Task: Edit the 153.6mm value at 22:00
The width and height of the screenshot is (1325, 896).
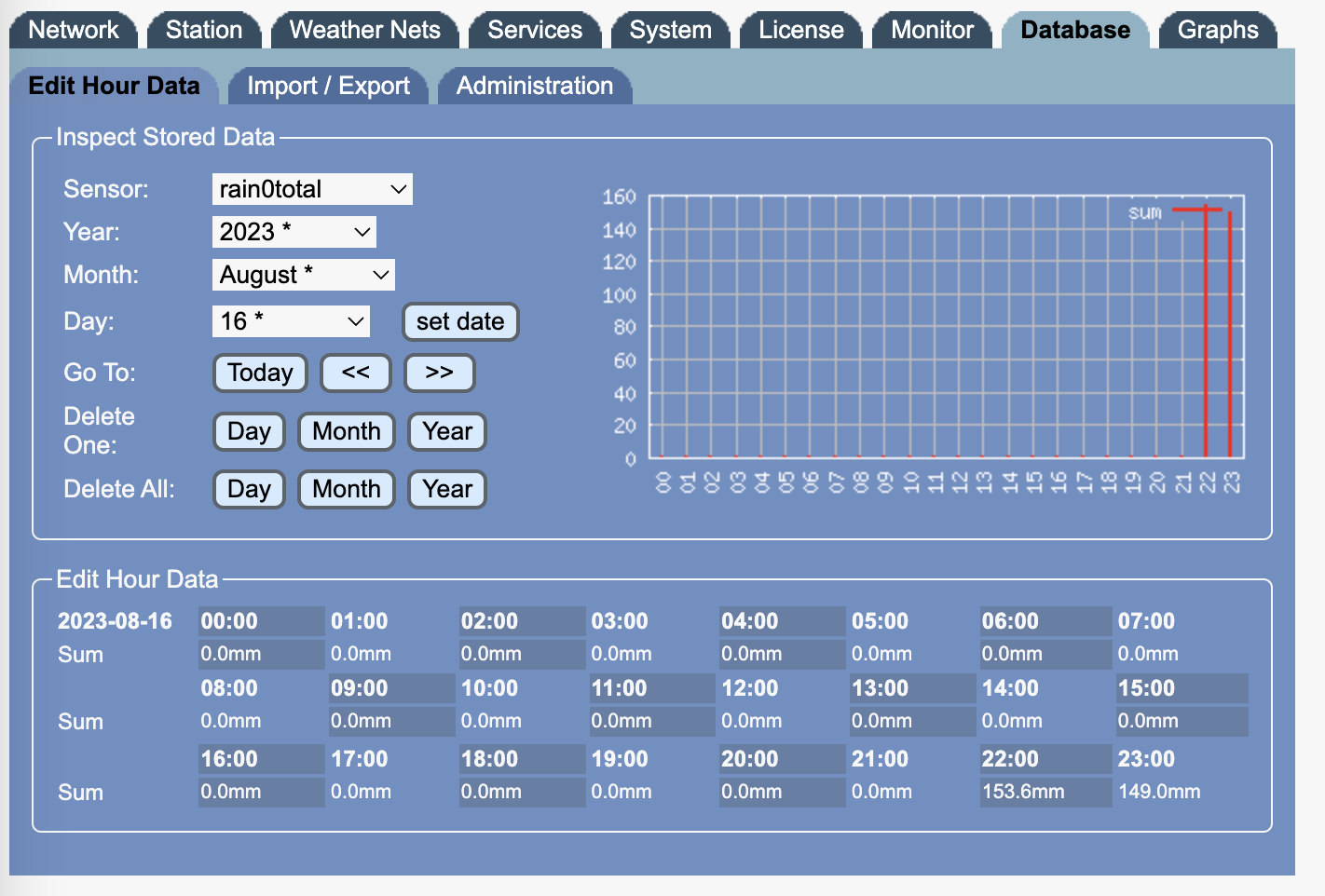Action: pos(1045,792)
